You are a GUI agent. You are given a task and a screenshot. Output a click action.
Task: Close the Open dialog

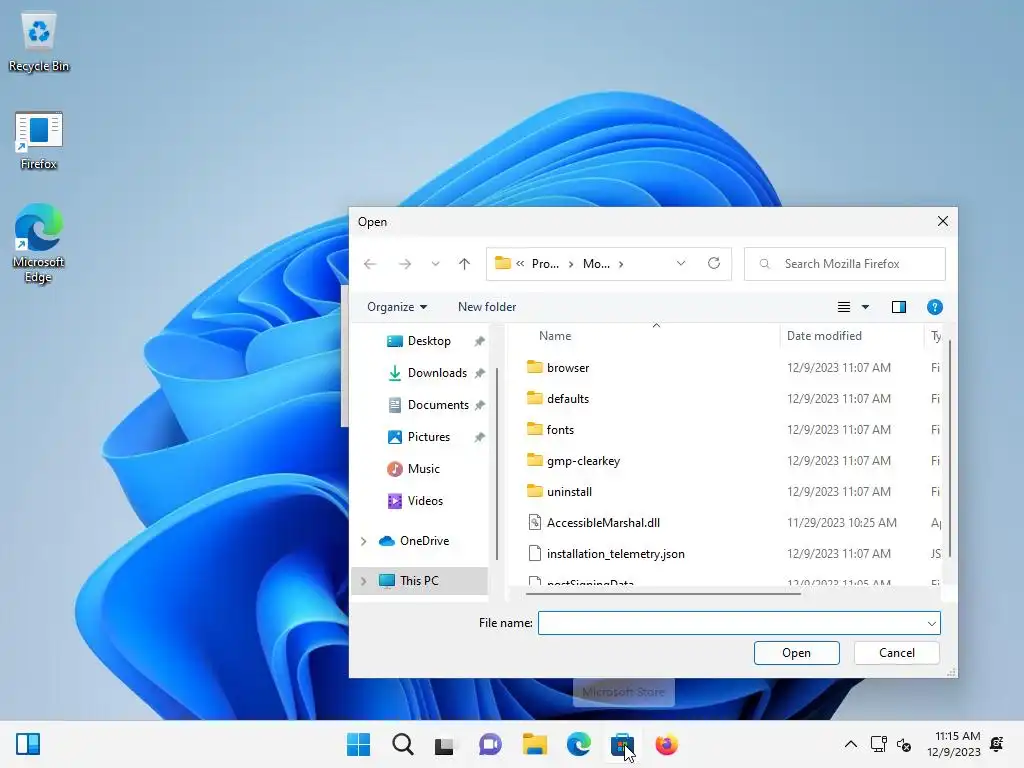click(x=942, y=221)
